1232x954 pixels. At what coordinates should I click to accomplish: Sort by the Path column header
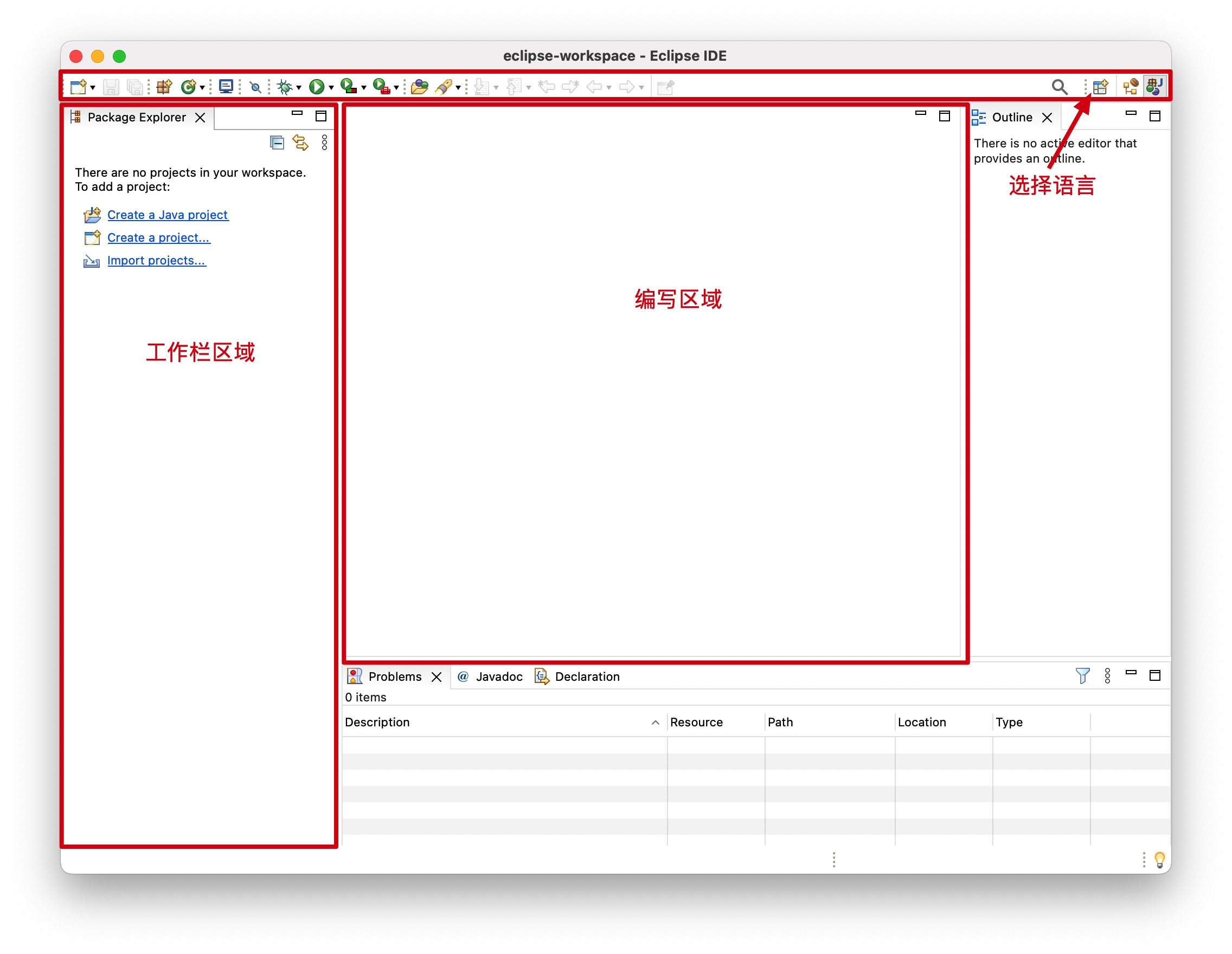(829, 722)
